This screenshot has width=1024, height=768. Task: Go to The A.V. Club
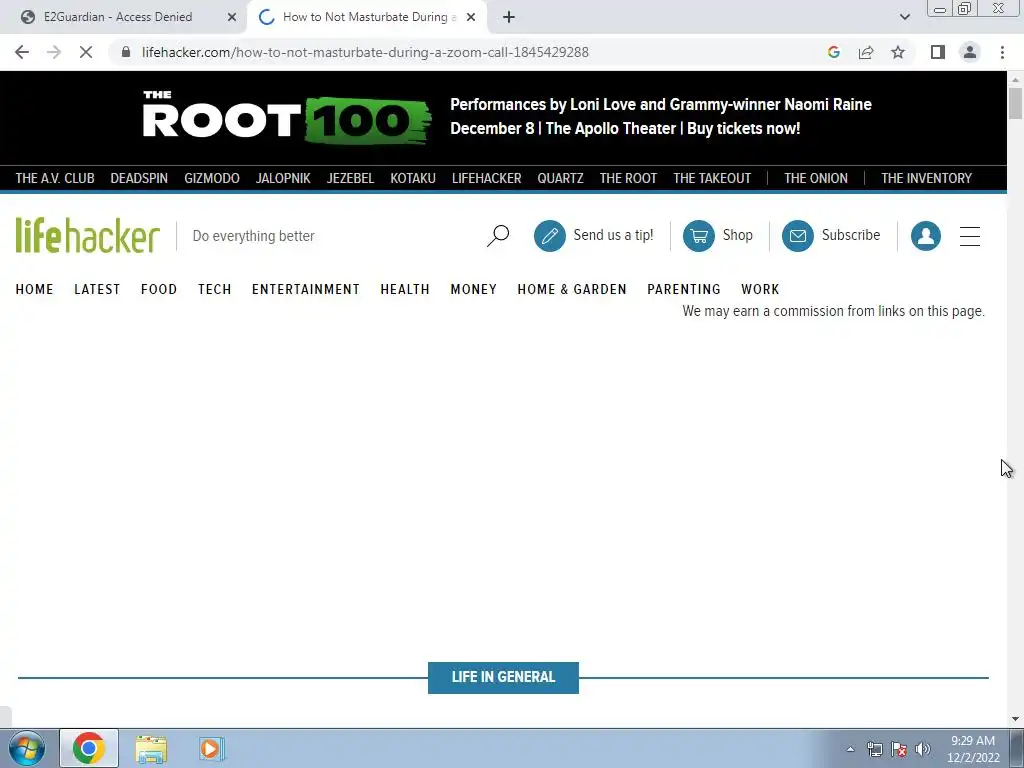[x=55, y=178]
